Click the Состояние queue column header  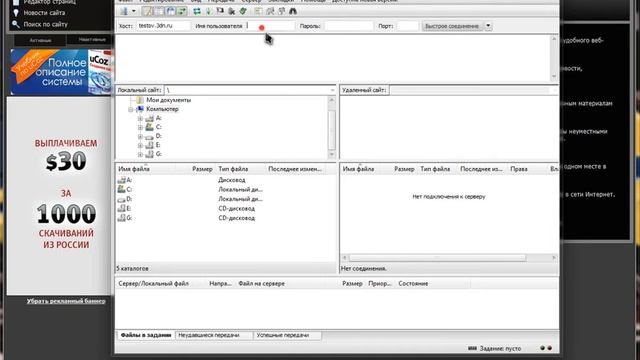click(432, 284)
